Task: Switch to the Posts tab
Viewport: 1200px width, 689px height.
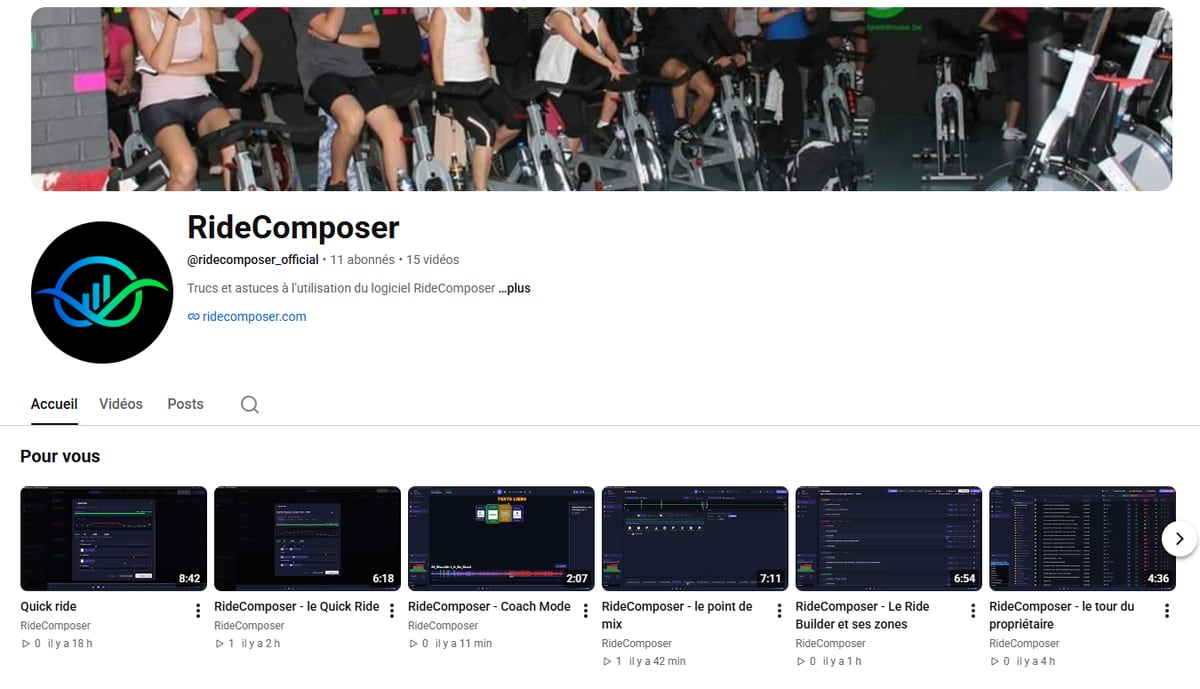Action: point(185,404)
